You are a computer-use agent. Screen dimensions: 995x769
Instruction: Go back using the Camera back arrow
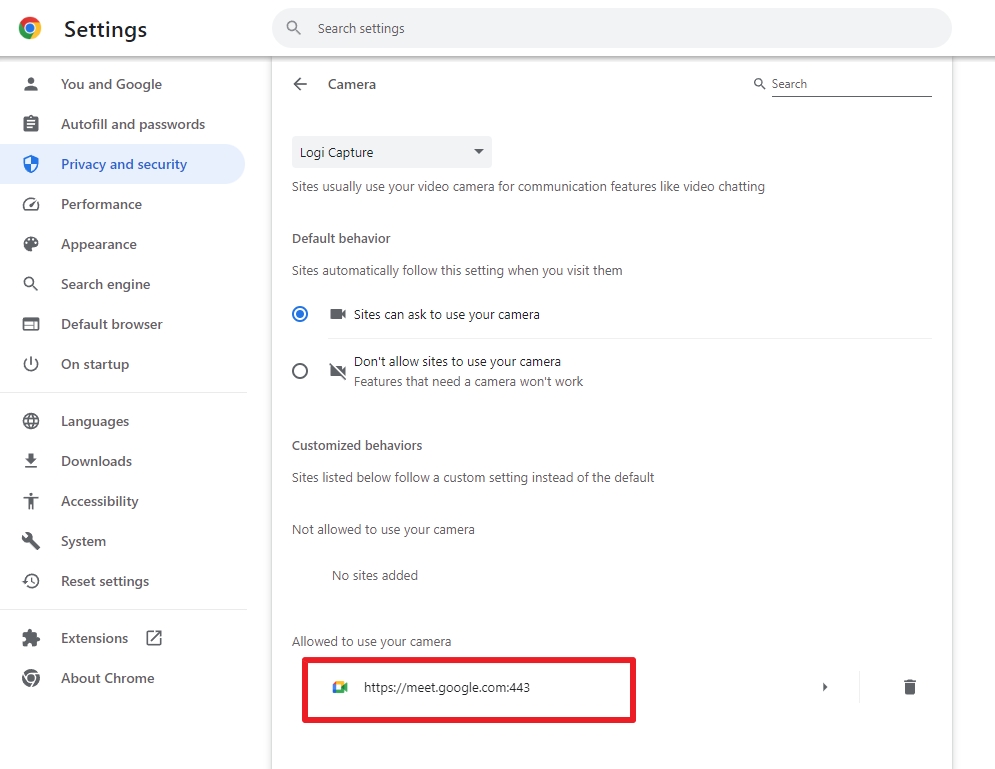click(300, 84)
